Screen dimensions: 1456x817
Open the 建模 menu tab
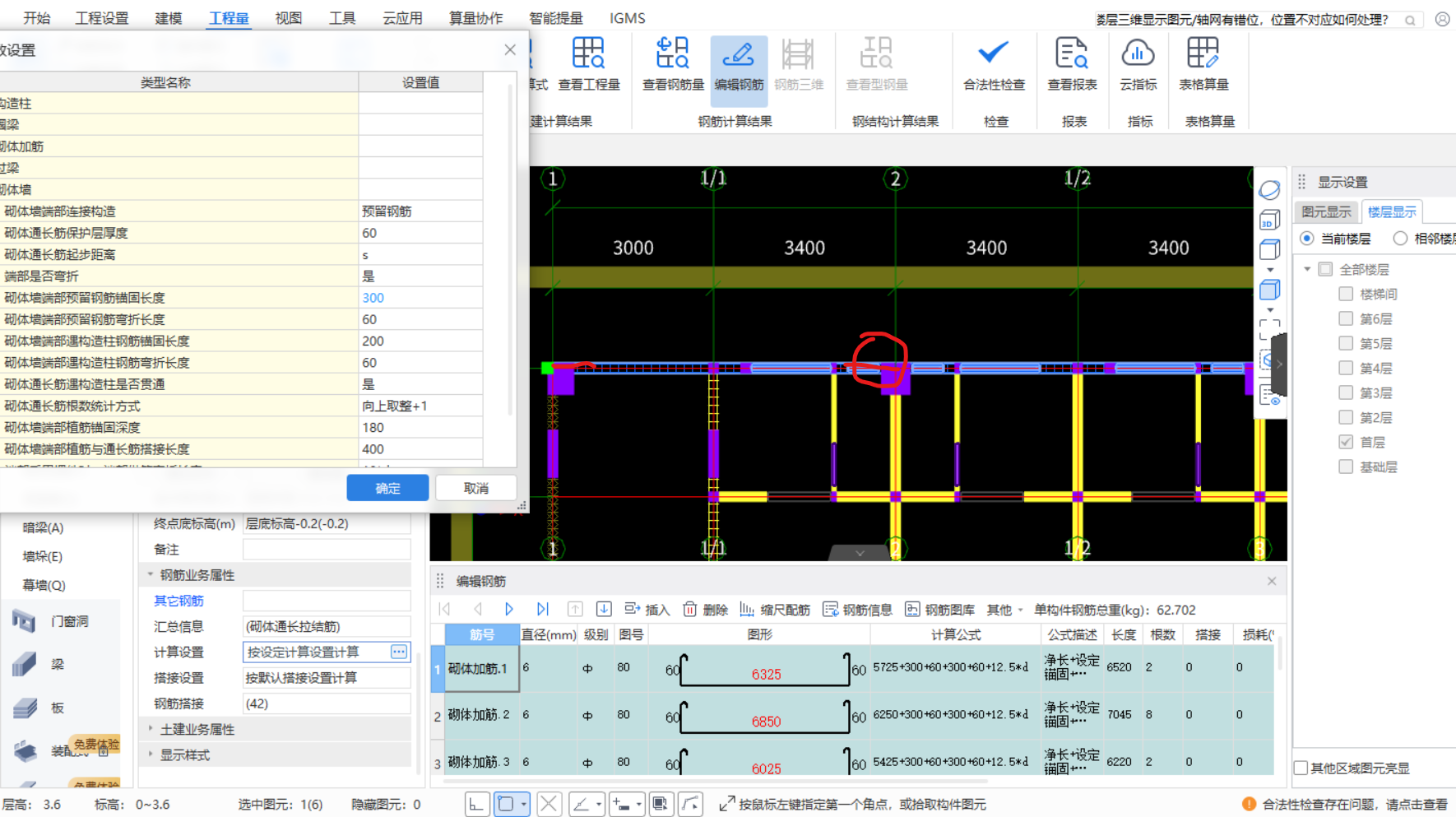click(169, 18)
